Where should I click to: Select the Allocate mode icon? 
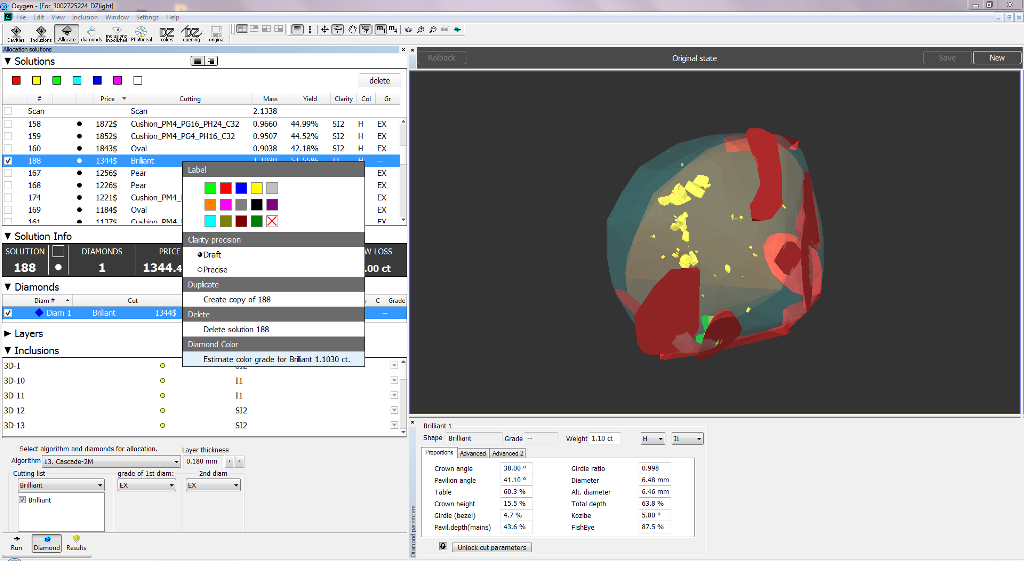pyautogui.click(x=66, y=33)
